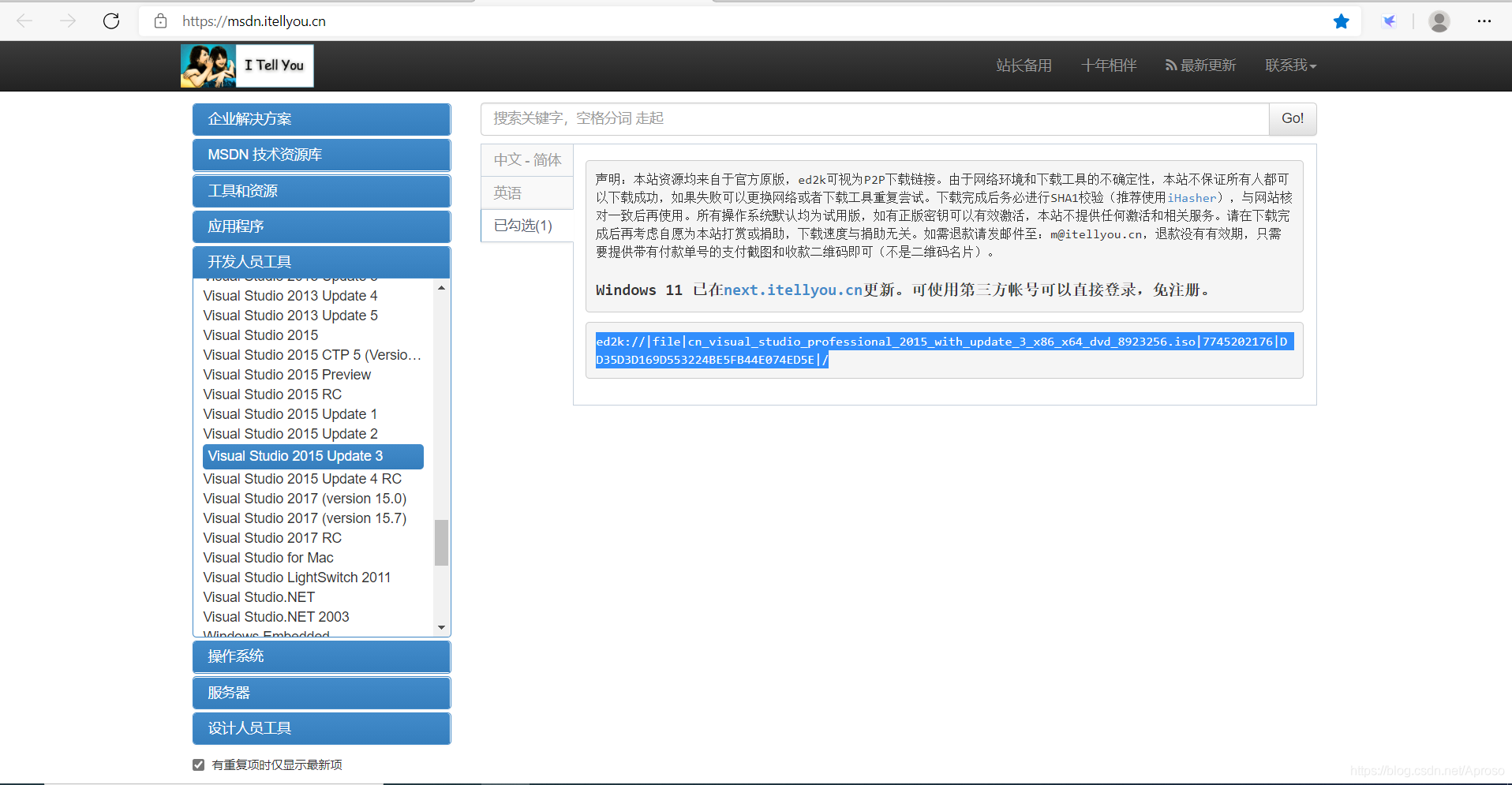Expand the 工具和资源 panel
Image resolution: width=1512 pixels, height=785 pixels.
pos(322,191)
